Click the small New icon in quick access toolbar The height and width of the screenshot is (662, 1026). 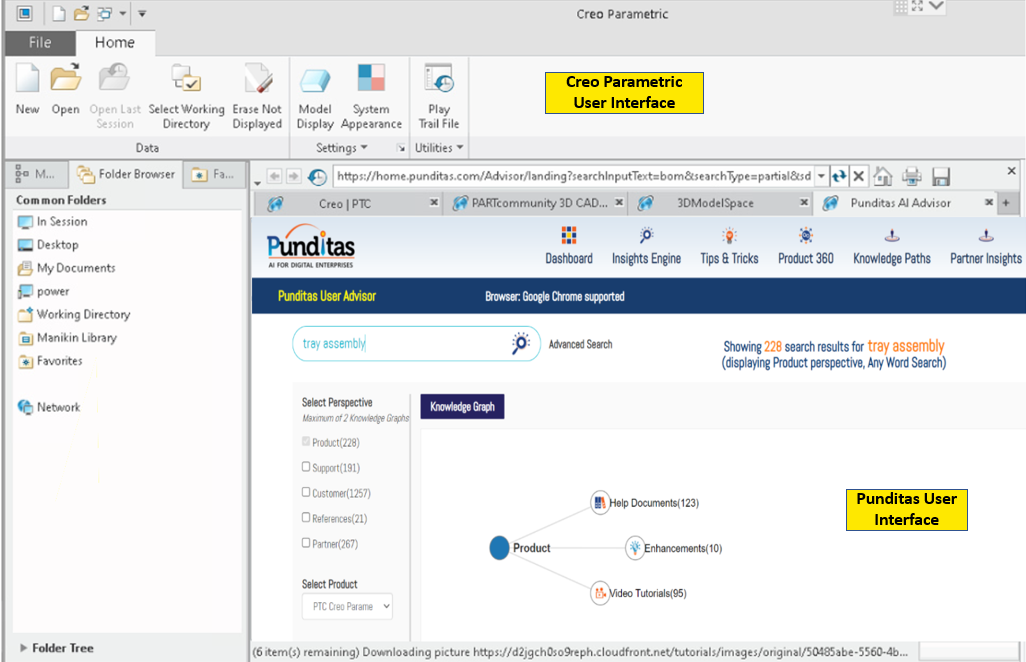59,14
